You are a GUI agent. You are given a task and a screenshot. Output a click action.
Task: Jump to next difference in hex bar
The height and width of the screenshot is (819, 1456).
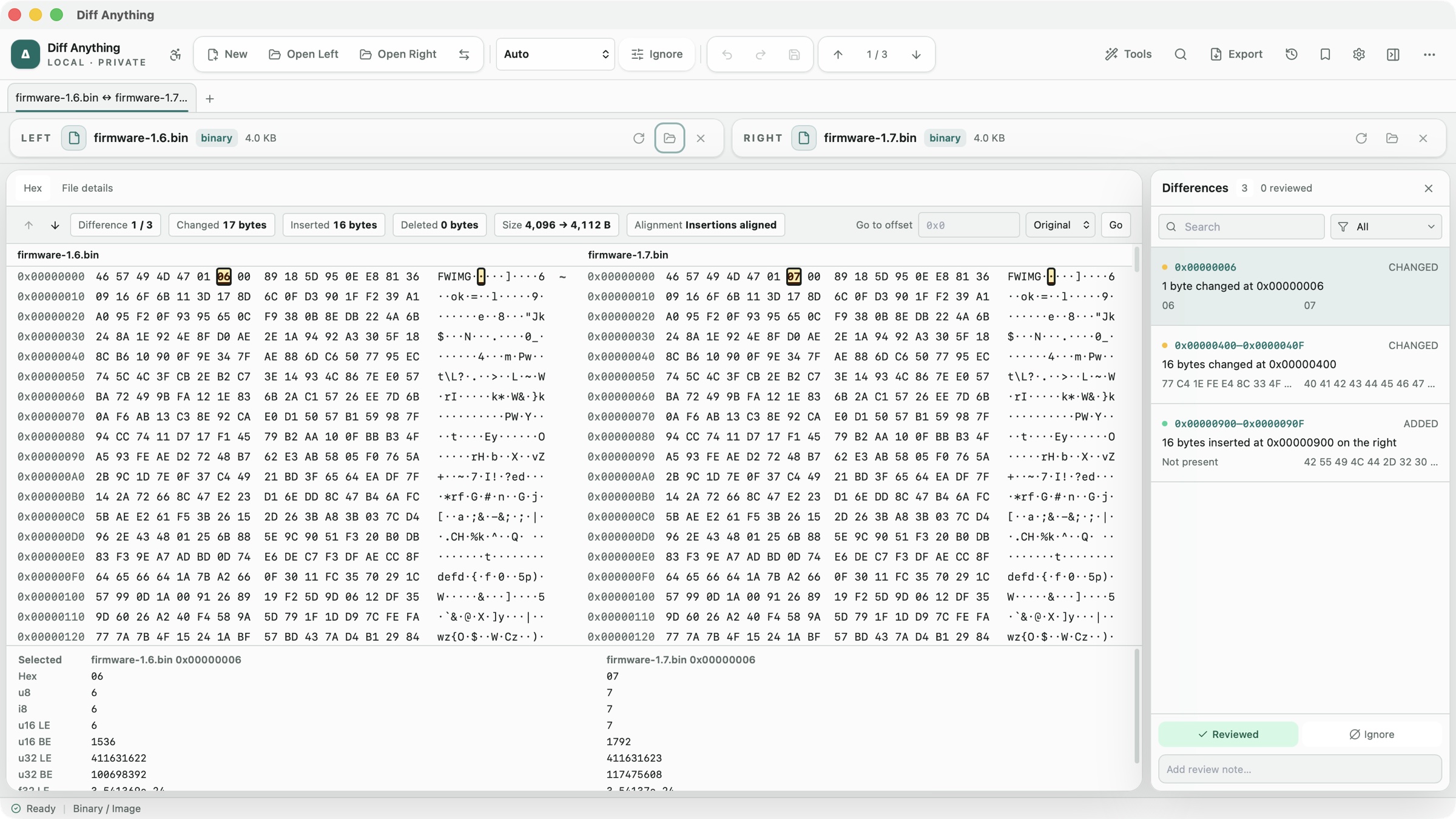55,225
